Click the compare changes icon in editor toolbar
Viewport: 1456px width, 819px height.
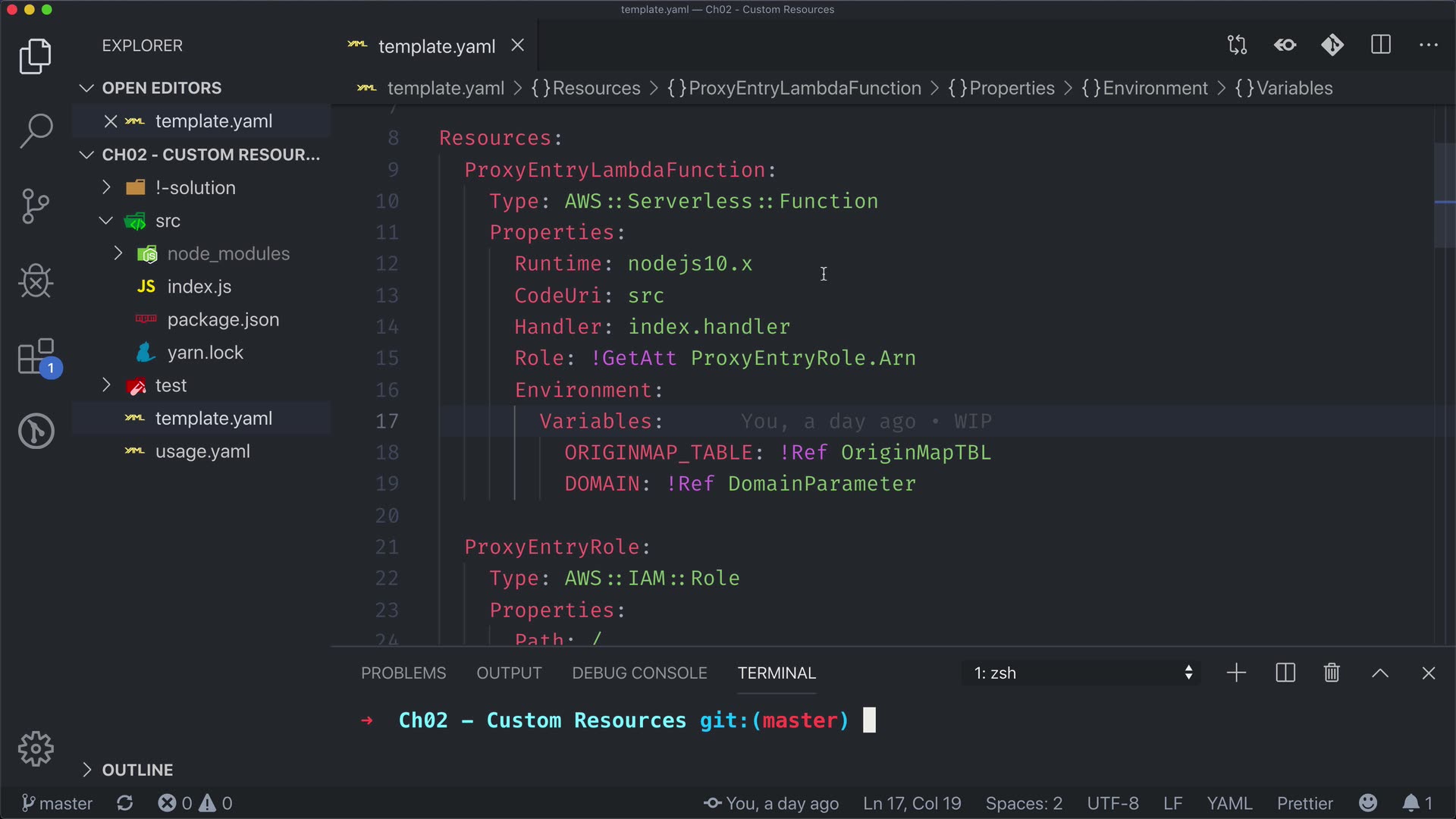click(x=1237, y=45)
